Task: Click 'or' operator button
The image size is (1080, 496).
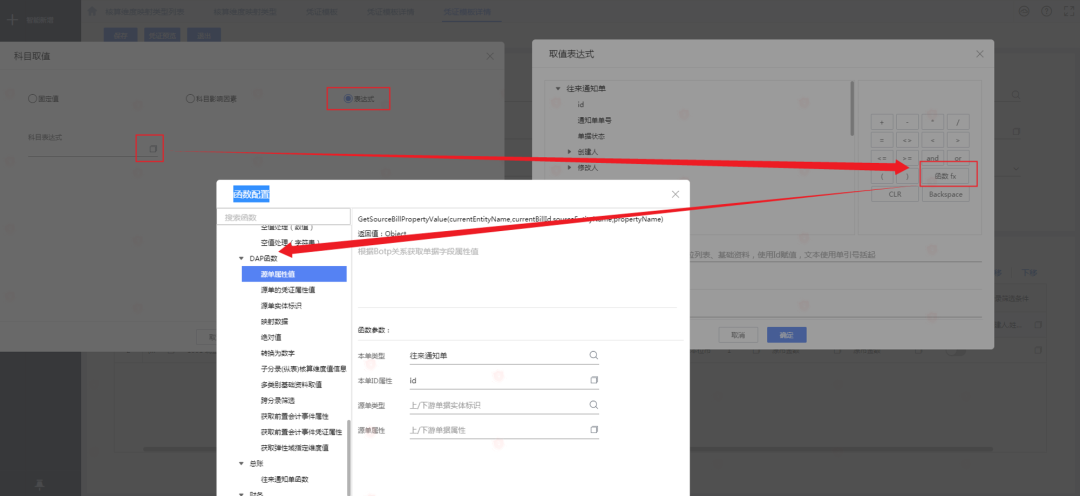Action: coord(958,158)
